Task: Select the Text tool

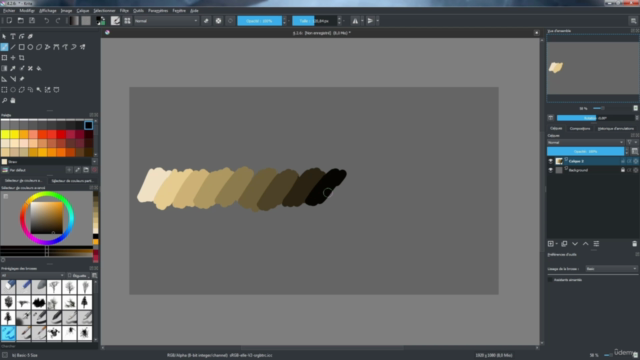Action: (x=13, y=36)
